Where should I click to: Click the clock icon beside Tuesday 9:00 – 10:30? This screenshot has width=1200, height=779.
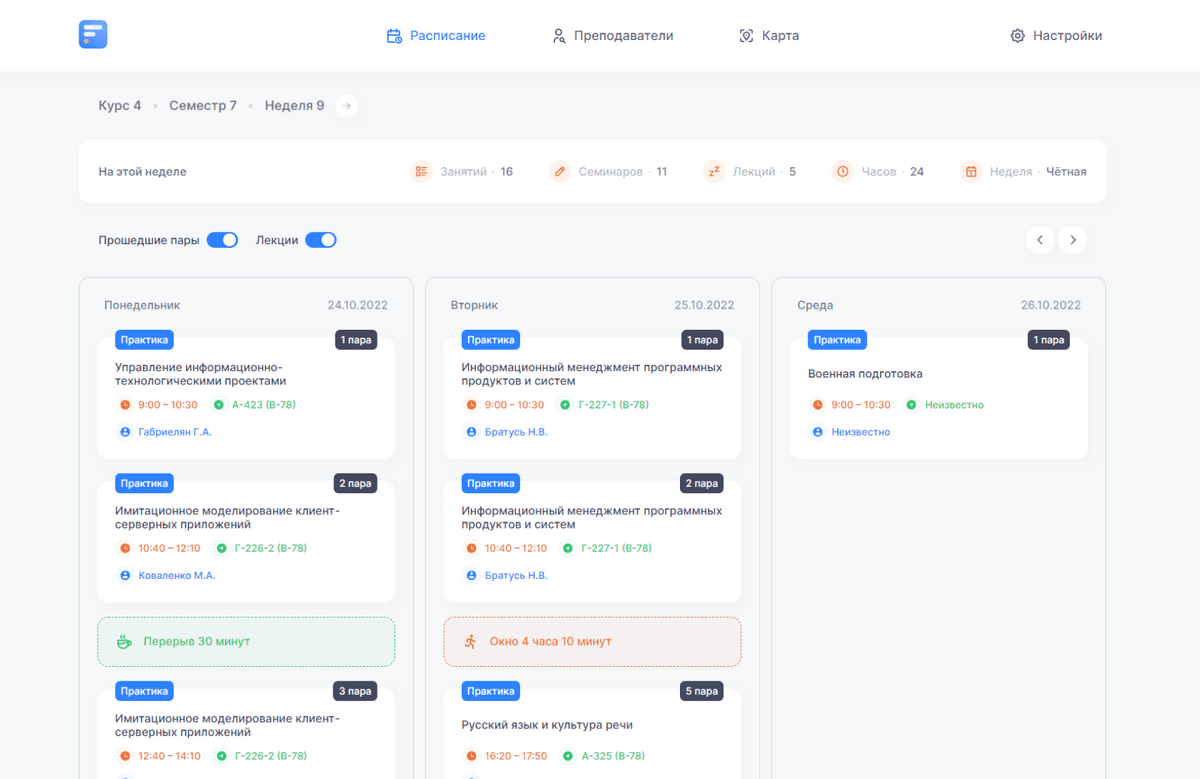click(471, 405)
